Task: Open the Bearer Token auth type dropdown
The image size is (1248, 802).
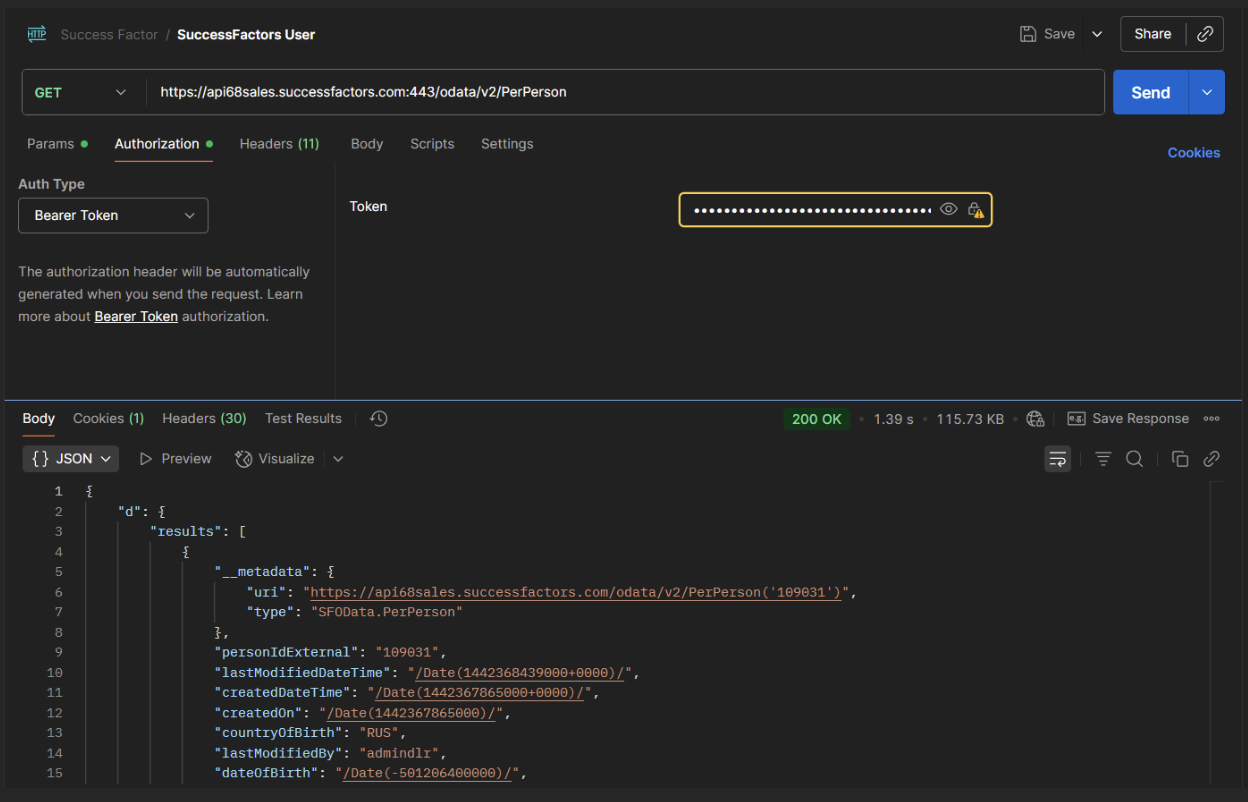Action: [113, 215]
